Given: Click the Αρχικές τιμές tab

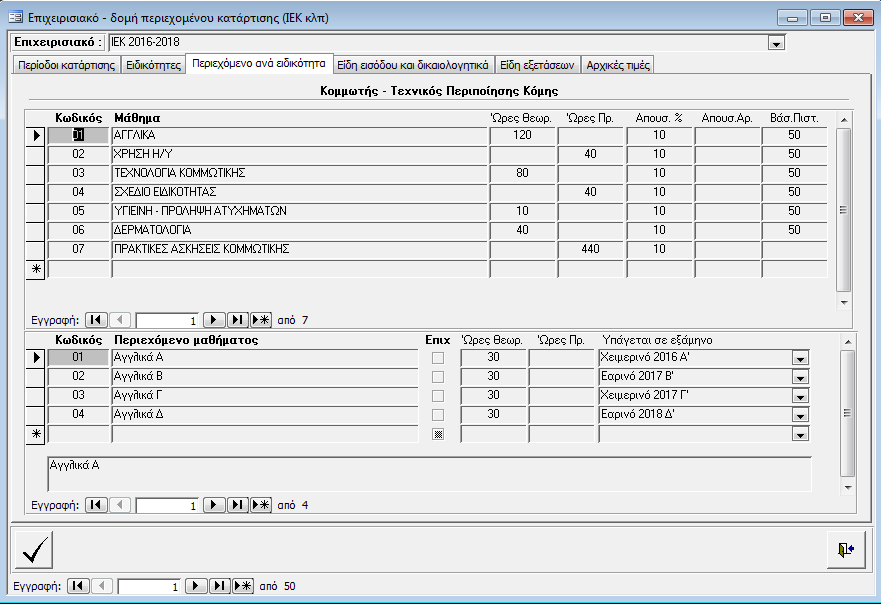Looking at the screenshot, I should (618, 65).
